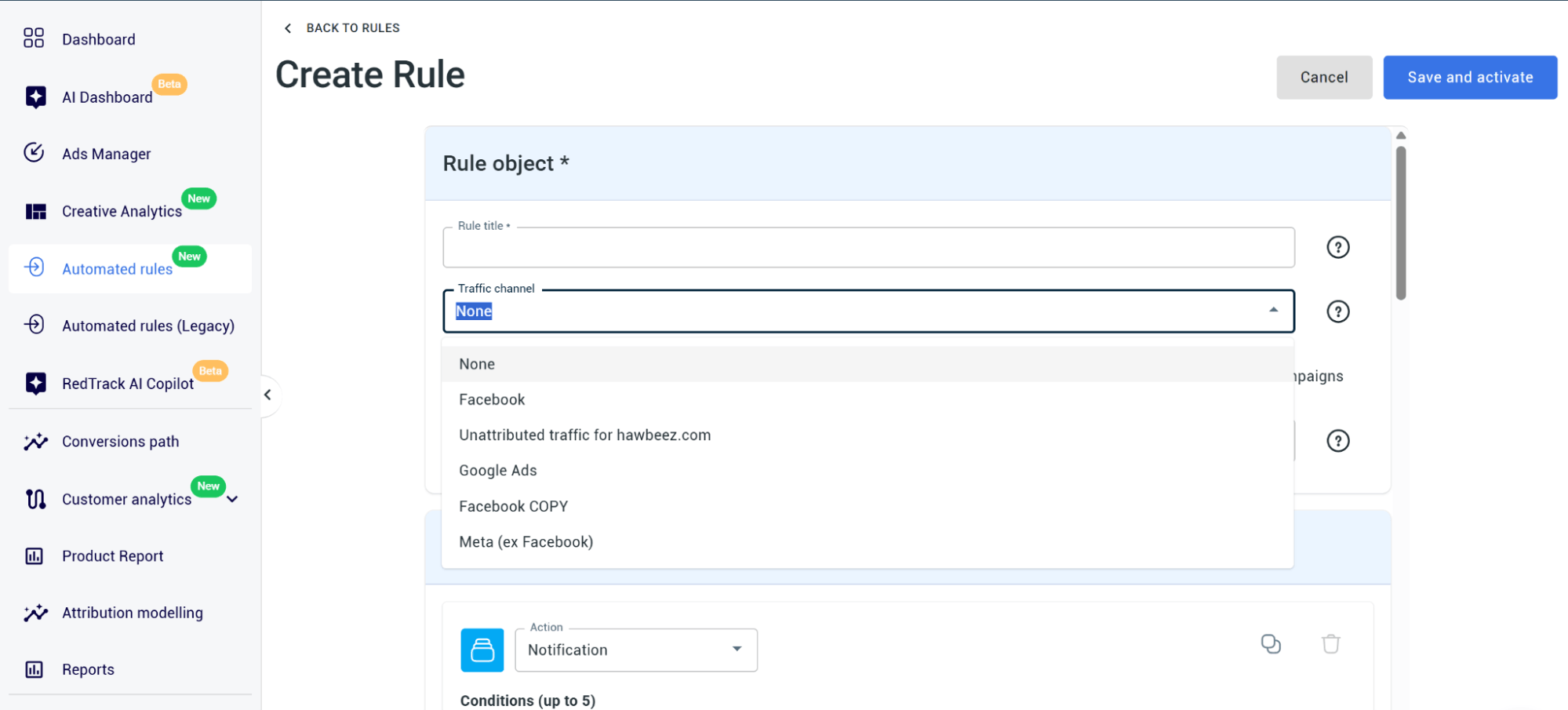Viewport: 1568px width, 710px height.
Task: Click the Product Report icon
Action: click(x=35, y=556)
